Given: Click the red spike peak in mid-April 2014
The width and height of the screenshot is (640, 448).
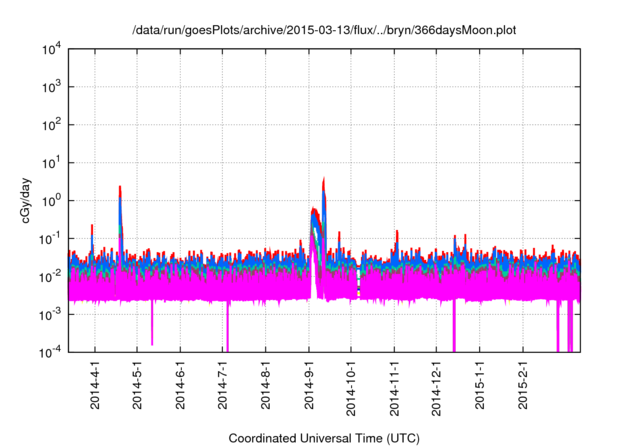Looking at the screenshot, I should pos(120,189).
